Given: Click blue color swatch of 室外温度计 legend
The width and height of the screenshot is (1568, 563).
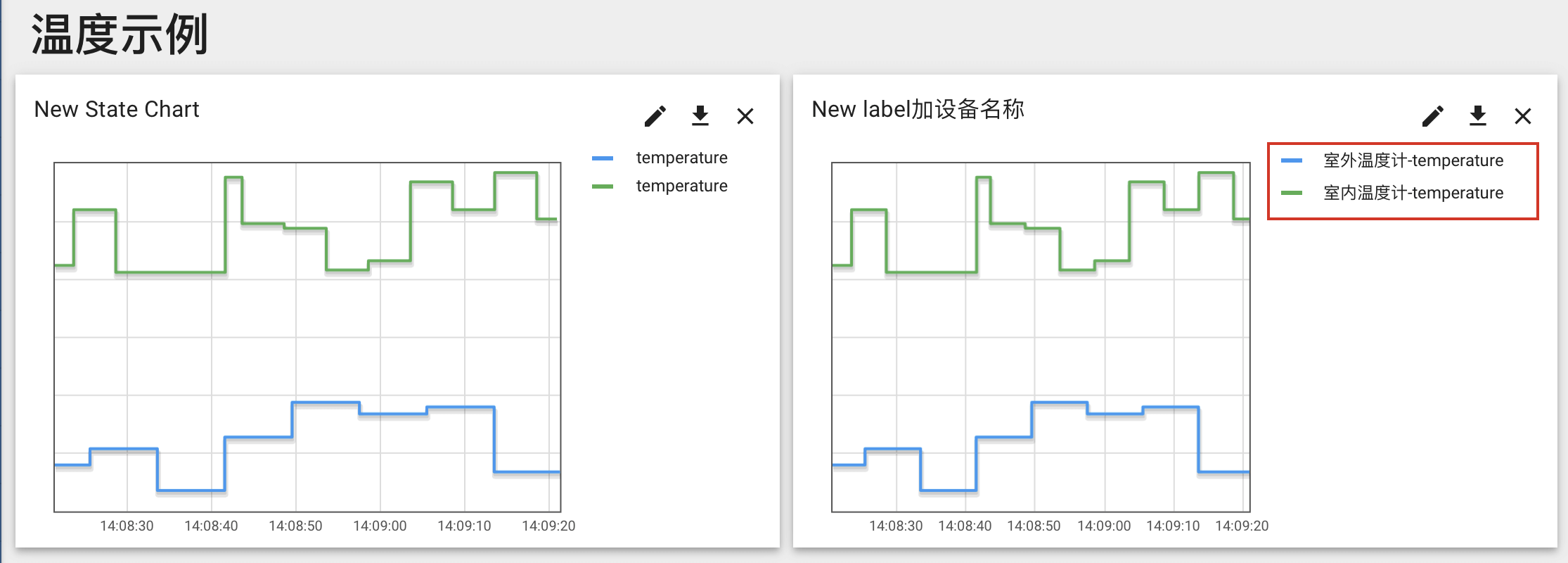Looking at the screenshot, I should click(x=1292, y=160).
